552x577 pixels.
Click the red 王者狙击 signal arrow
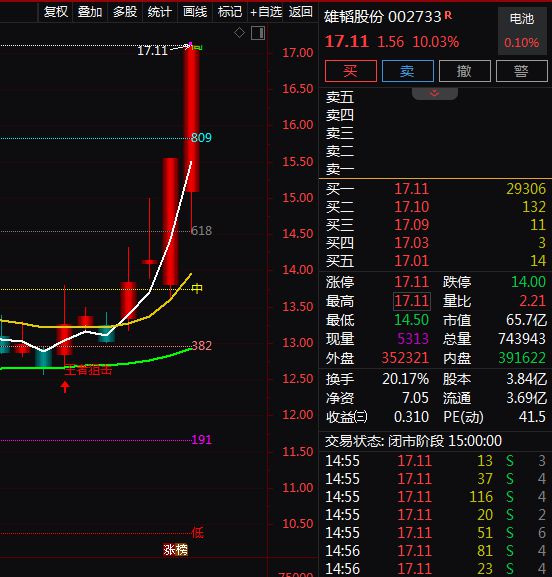coord(65,386)
